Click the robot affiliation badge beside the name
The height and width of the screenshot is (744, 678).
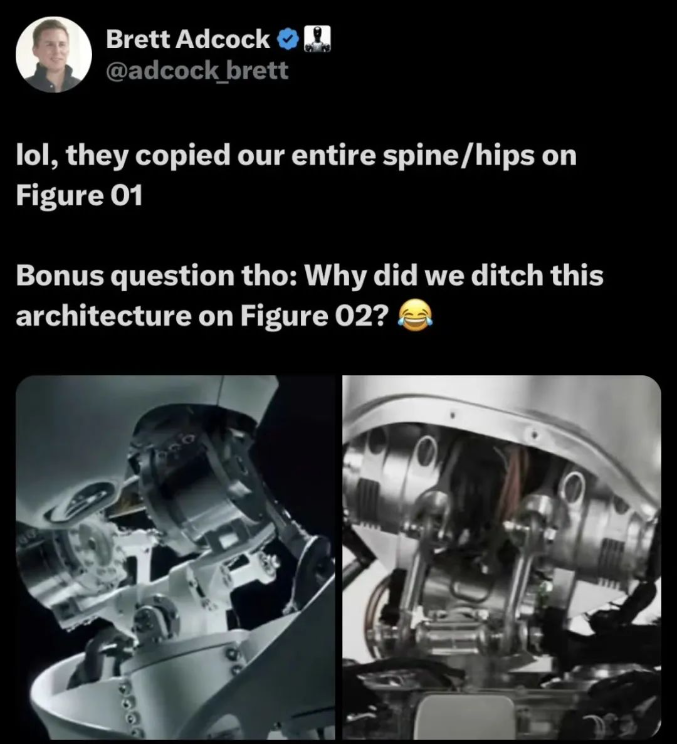click(x=317, y=39)
